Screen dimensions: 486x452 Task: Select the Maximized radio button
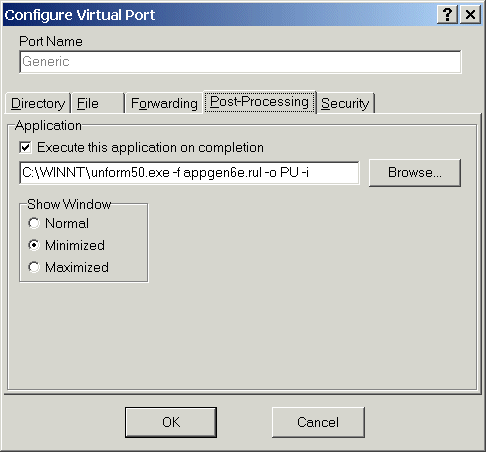tap(34, 267)
